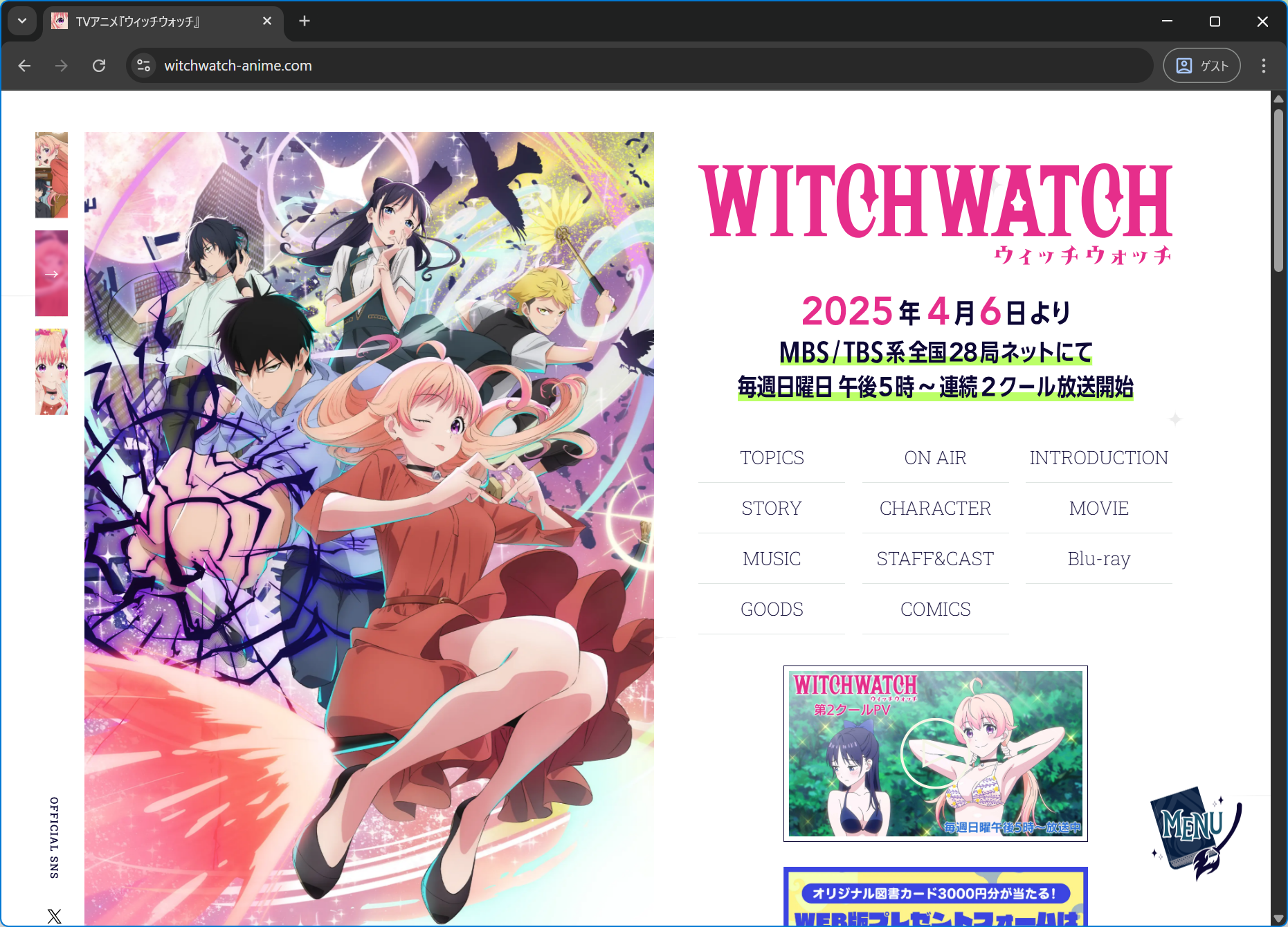Open the official X social icon
1288x927 pixels.
tap(54, 917)
